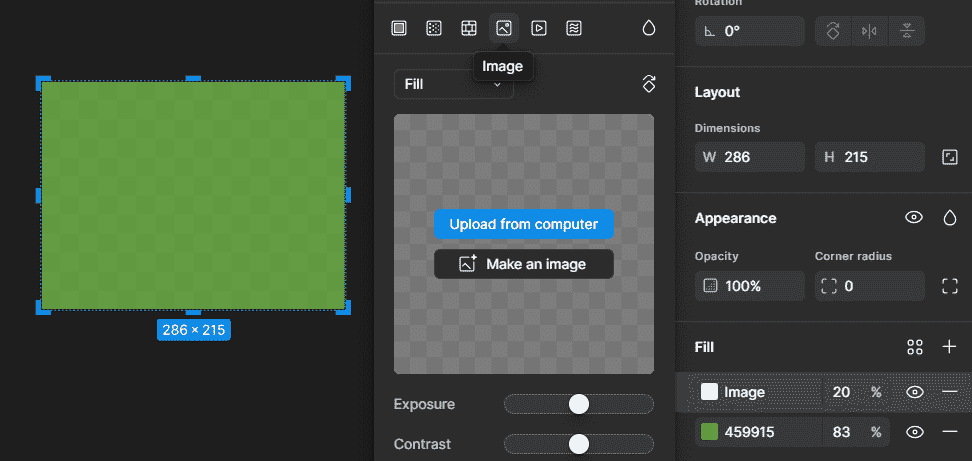Click the Image fill swatch thumbnail
Viewport: 972px width, 461px height.
(x=709, y=392)
